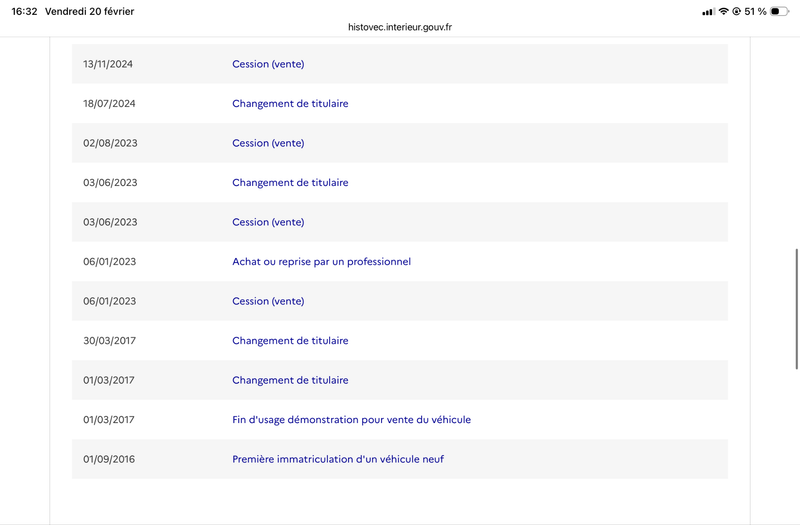Tap the cellular signal strength icon
The height and width of the screenshot is (525, 800).
(708, 11)
